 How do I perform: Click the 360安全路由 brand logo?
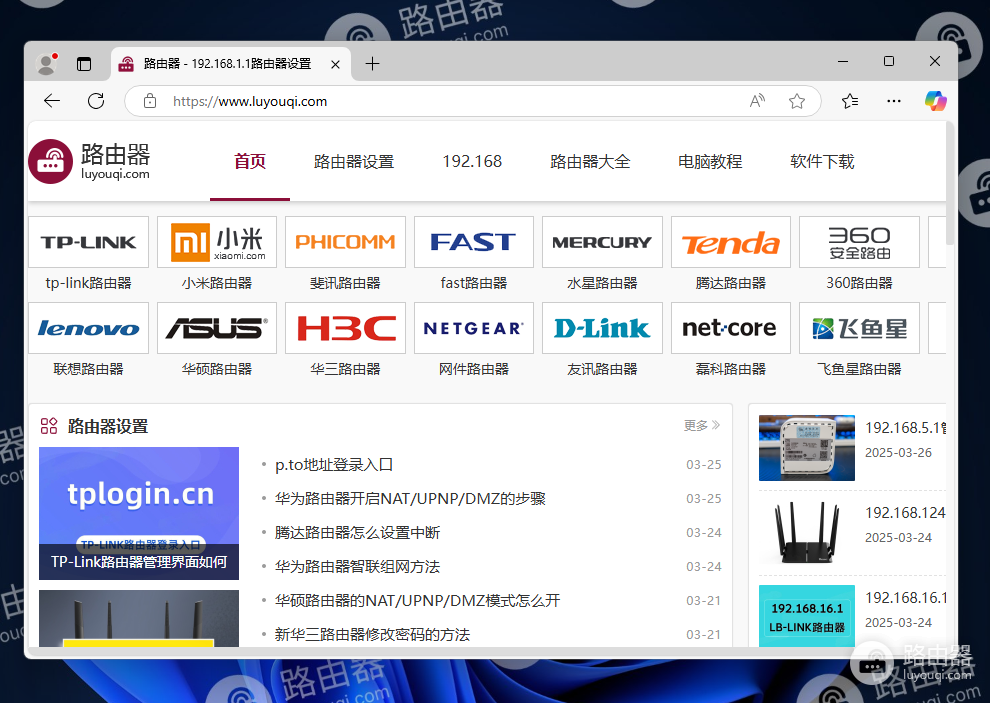click(859, 242)
